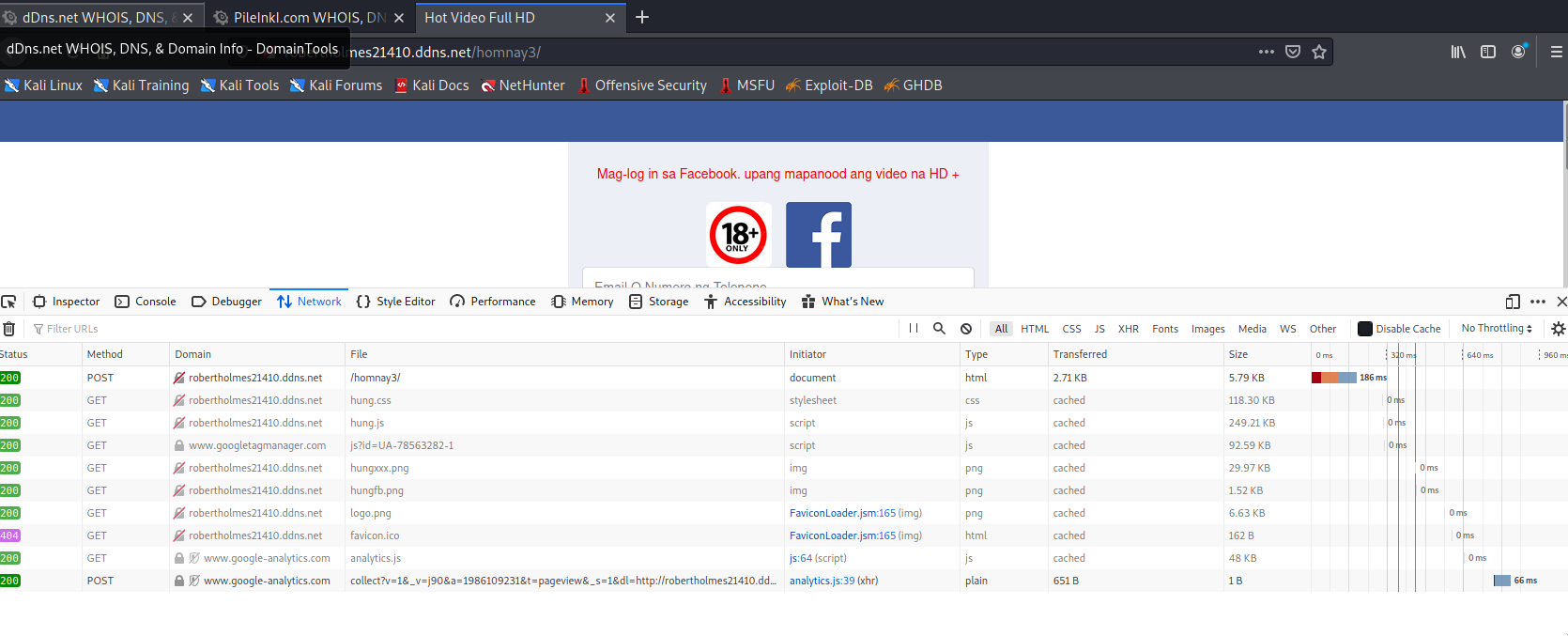Screen dimensions: 1568x636
Task: Close the PileInkl.com WHOIS tab
Action: point(399,18)
